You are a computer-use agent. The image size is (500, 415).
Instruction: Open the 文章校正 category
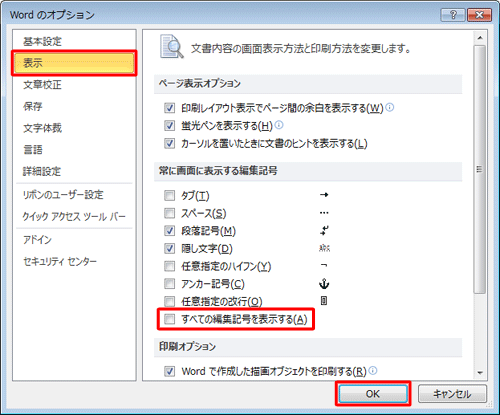pyautogui.click(x=74, y=85)
